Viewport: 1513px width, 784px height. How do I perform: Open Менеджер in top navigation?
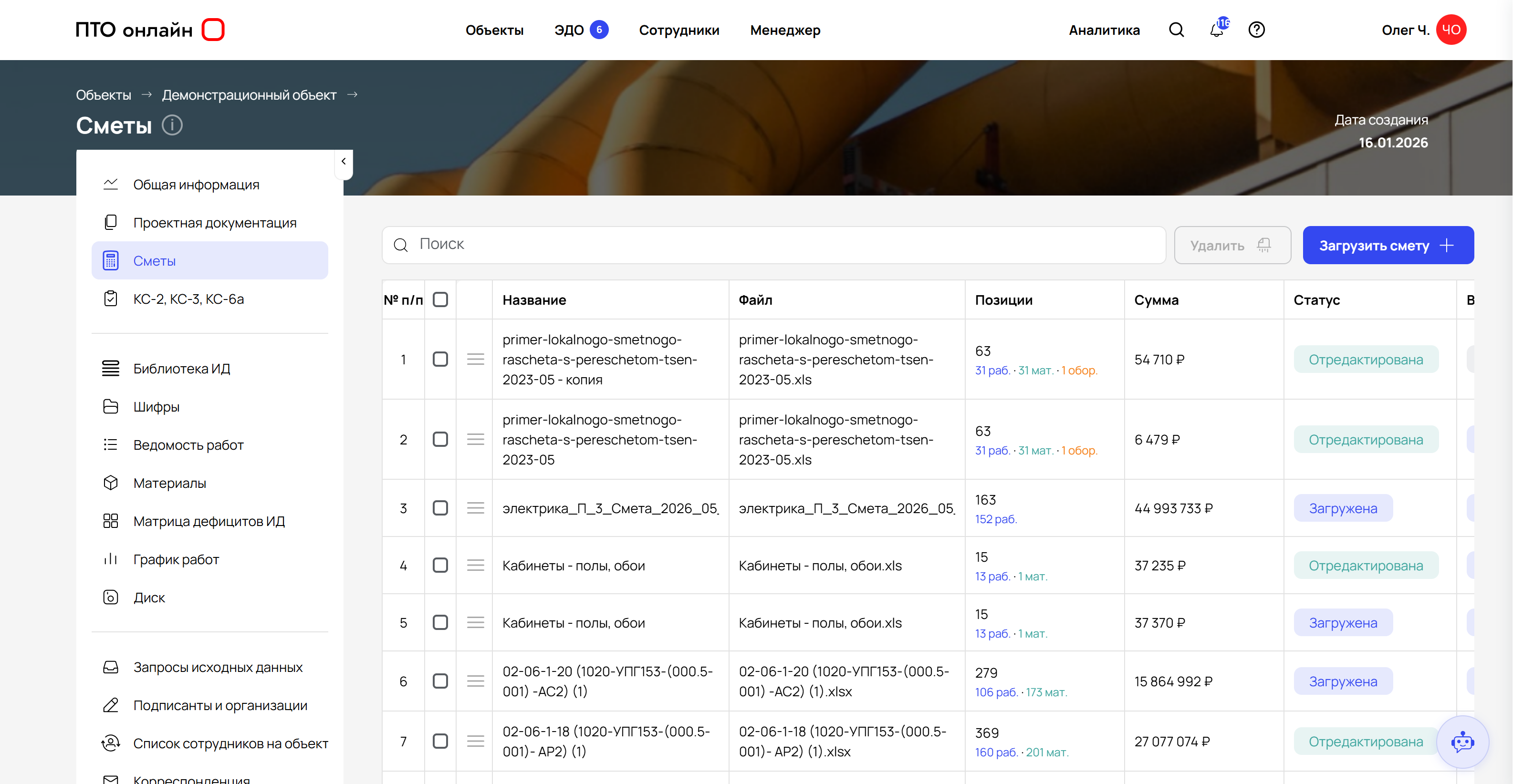[785, 30]
